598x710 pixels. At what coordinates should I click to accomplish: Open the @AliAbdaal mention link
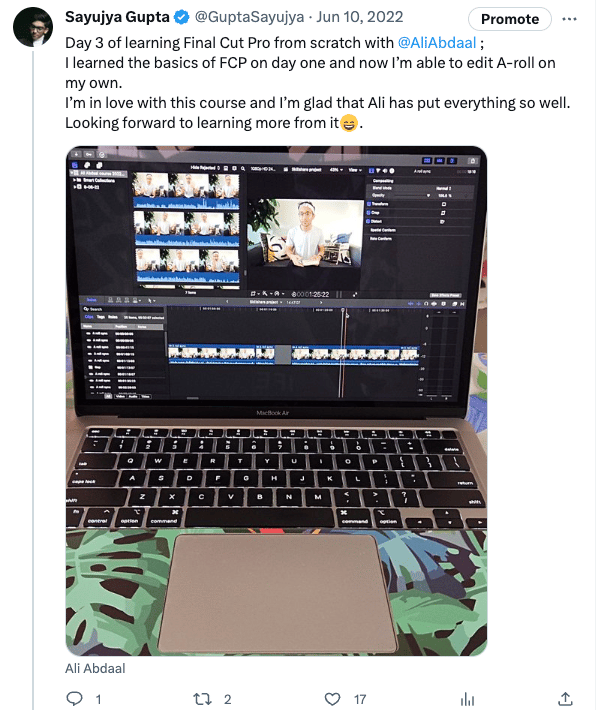(437, 43)
